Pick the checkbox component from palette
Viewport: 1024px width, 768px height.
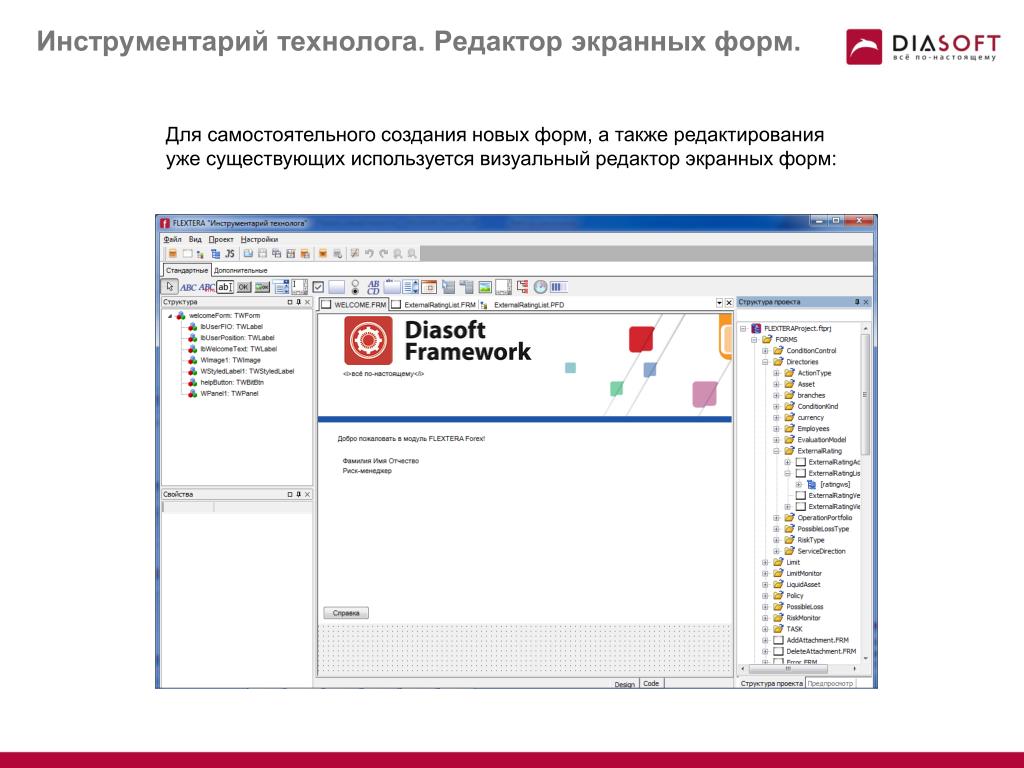(x=318, y=287)
